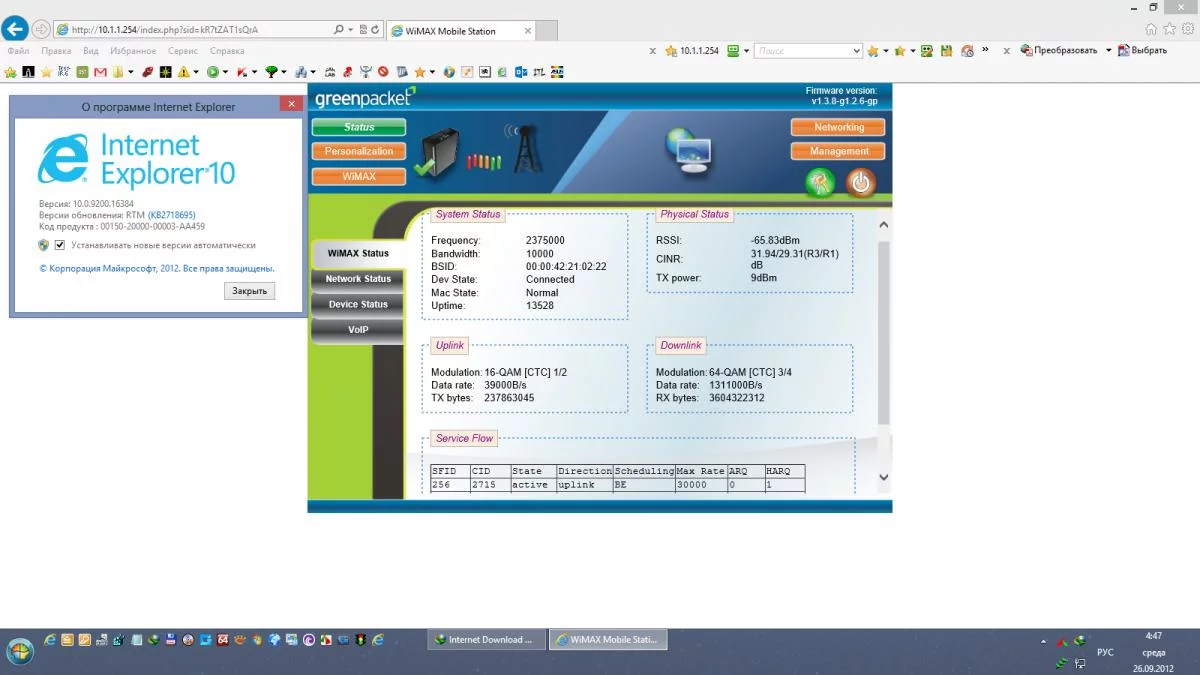Viewport: 1200px width, 675px height.
Task: Open the Справка menu
Action: click(228, 50)
